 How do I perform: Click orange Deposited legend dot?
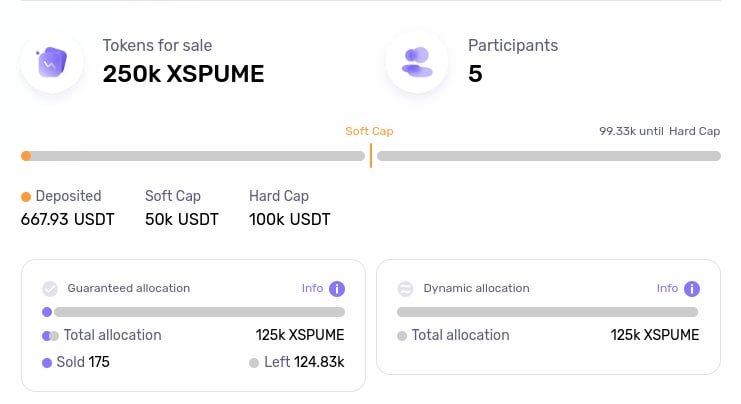pyautogui.click(x=26, y=197)
